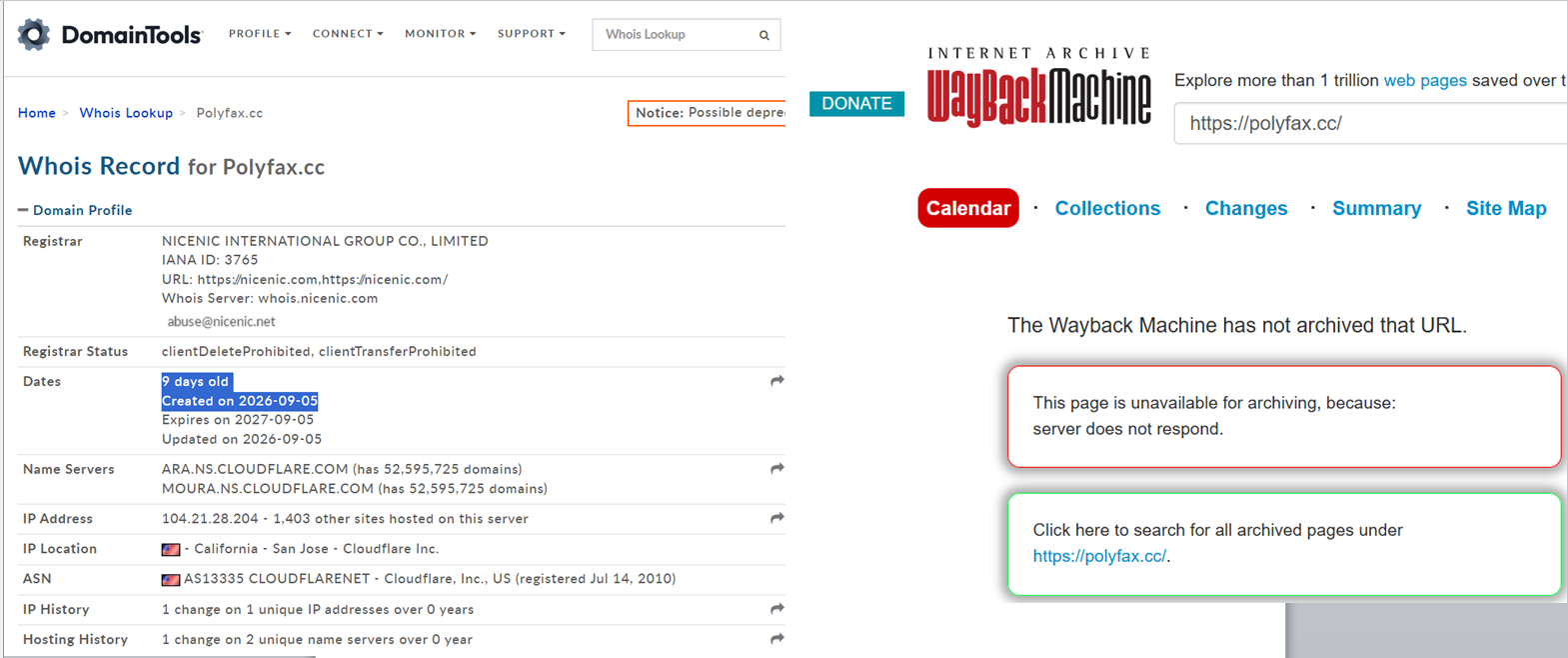Click '1 change on 2 unique name servers' text
This screenshot has width=1568, height=658.
pyautogui.click(x=317, y=639)
